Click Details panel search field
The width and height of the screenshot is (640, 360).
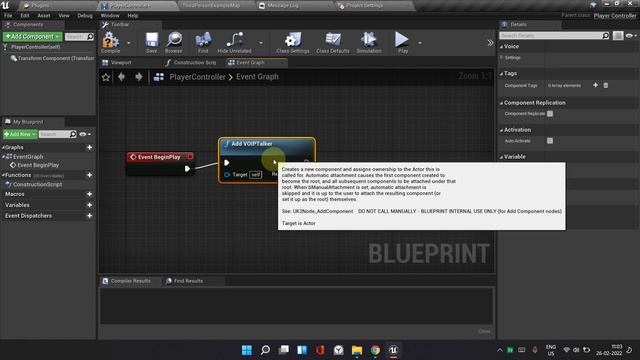(x=554, y=36)
